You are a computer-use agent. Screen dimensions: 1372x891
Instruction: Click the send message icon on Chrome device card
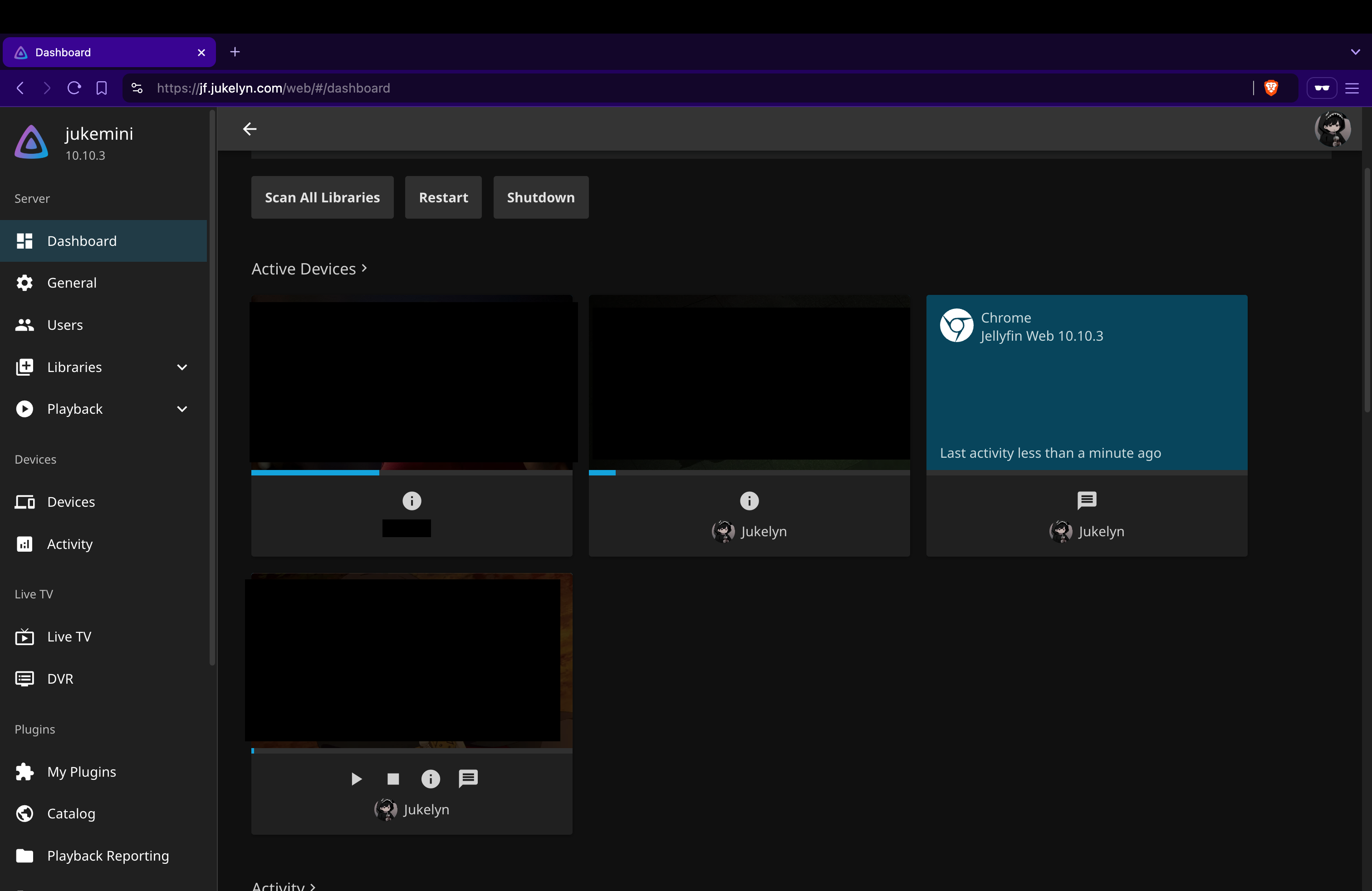pos(1086,500)
